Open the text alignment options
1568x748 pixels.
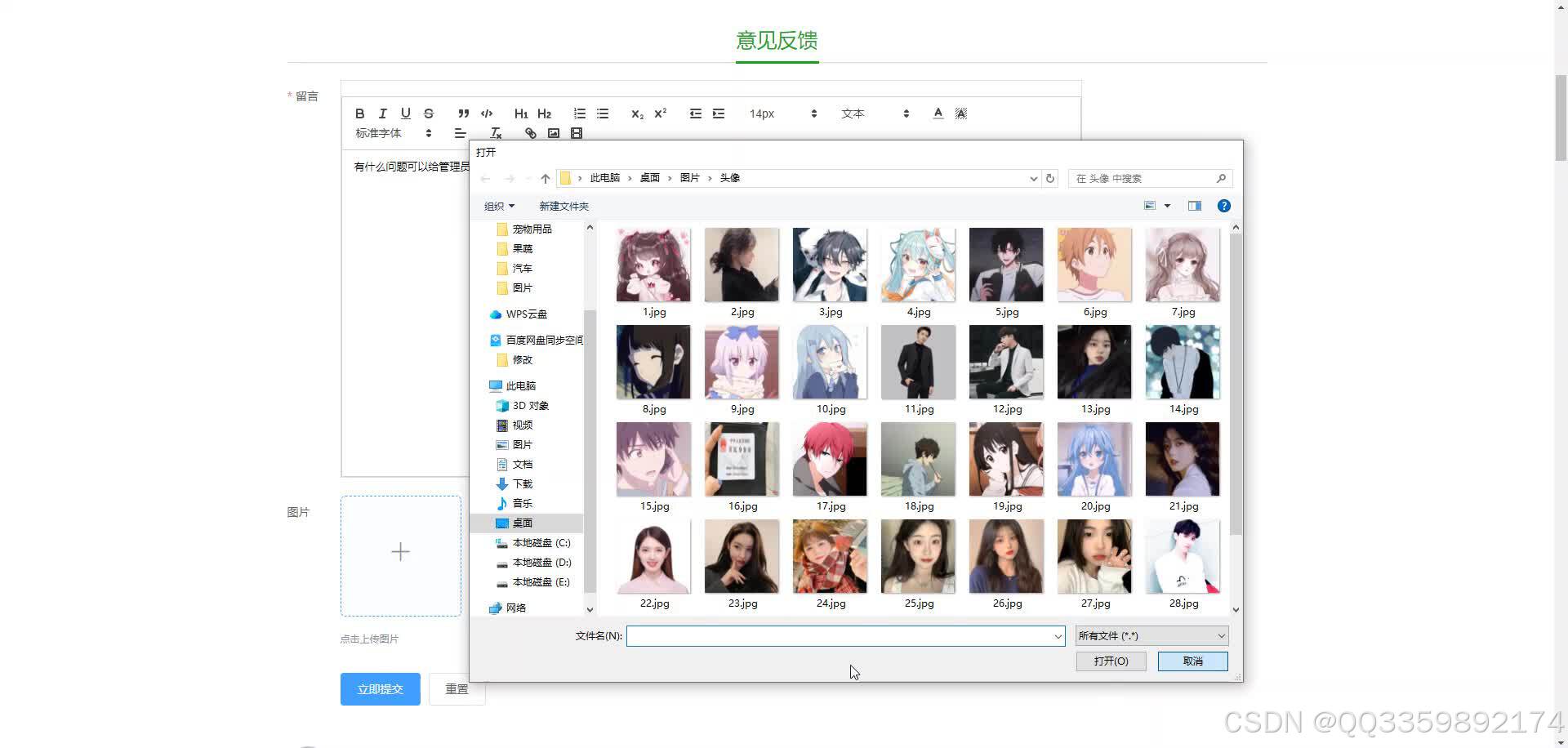(461, 133)
